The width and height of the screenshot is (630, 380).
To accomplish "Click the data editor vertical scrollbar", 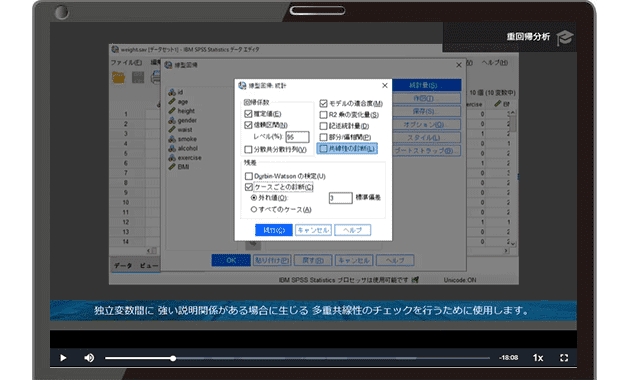I will click(x=512, y=178).
